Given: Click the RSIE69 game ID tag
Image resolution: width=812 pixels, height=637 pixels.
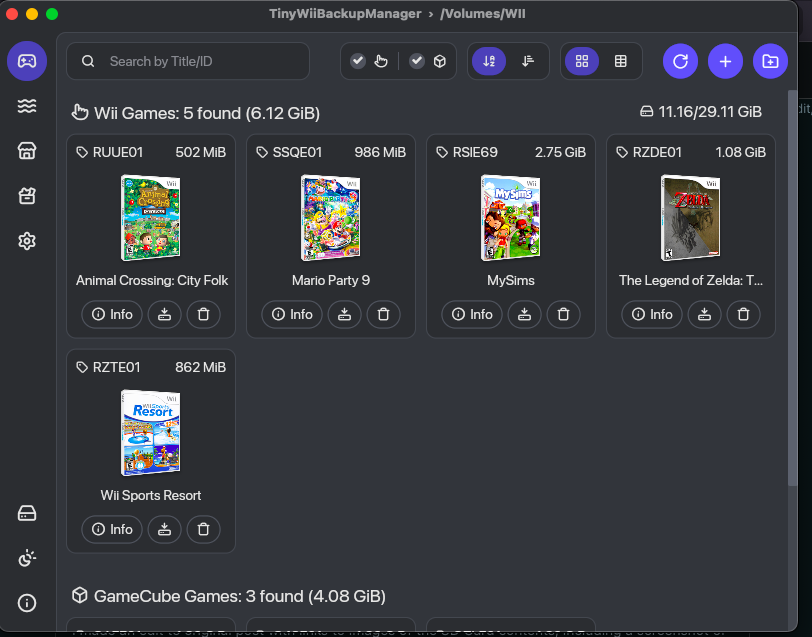Looking at the screenshot, I should coord(468,152).
